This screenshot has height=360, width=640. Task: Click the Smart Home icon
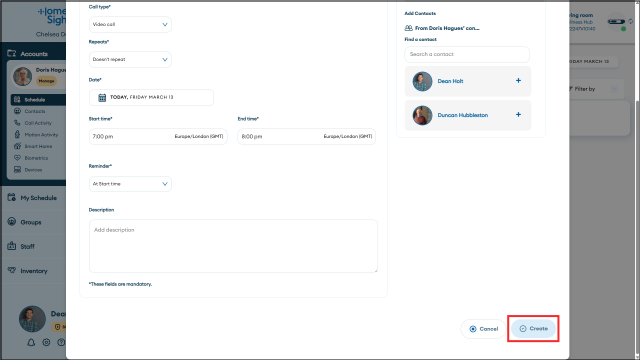(x=17, y=146)
